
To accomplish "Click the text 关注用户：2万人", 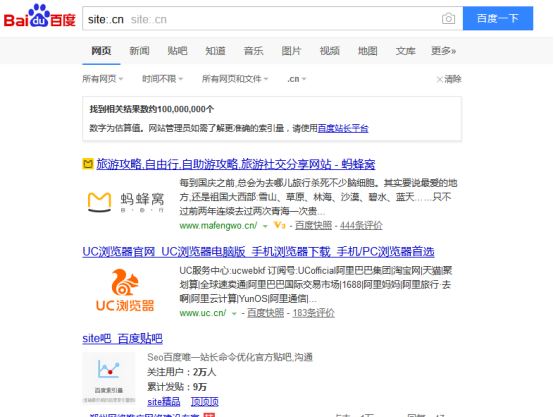I will click(182, 372).
